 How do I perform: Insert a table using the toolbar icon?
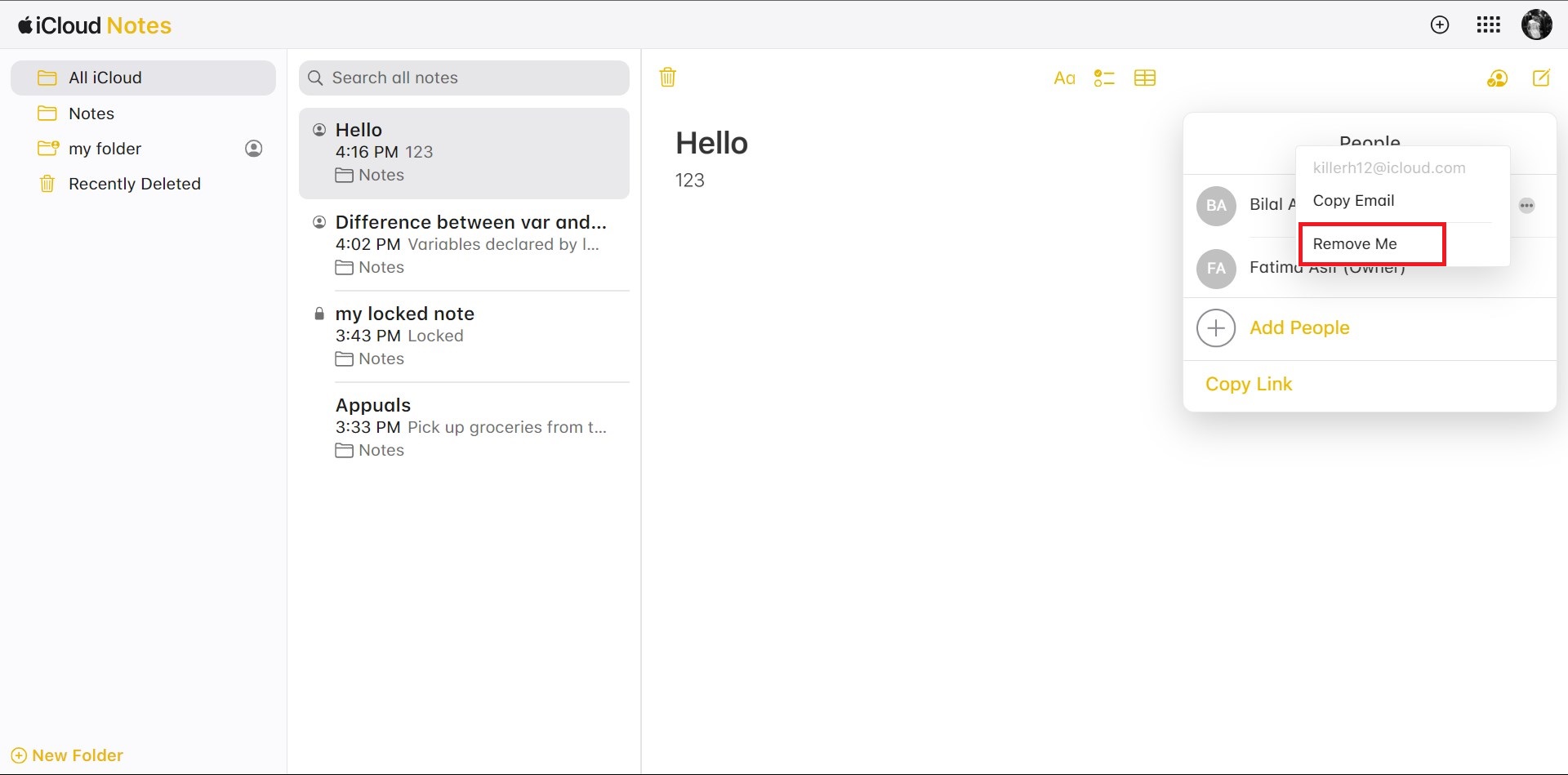pyautogui.click(x=1145, y=78)
